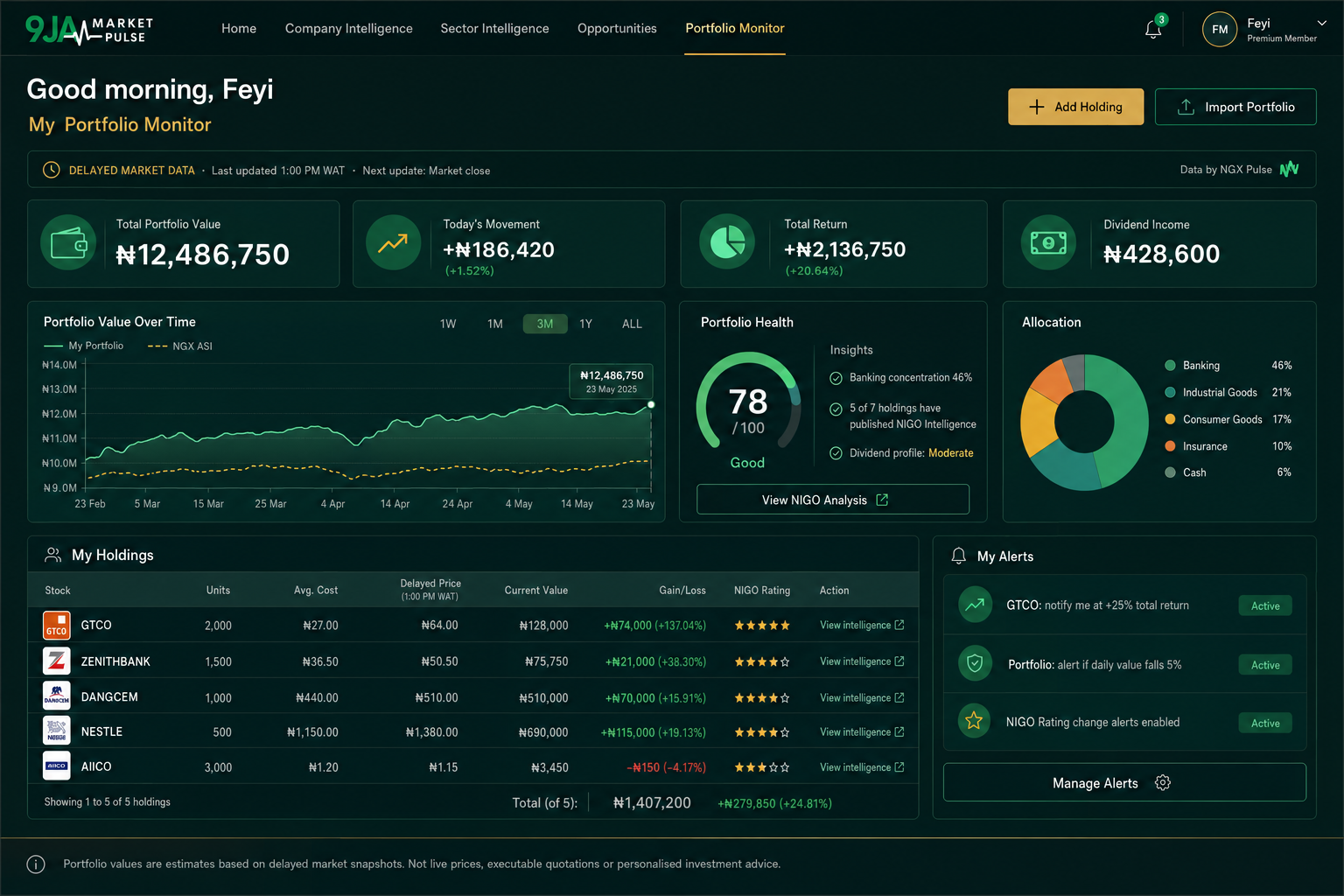Click the info icon in footer disclaimer
This screenshot has width=1344, height=896.
pos(36,864)
